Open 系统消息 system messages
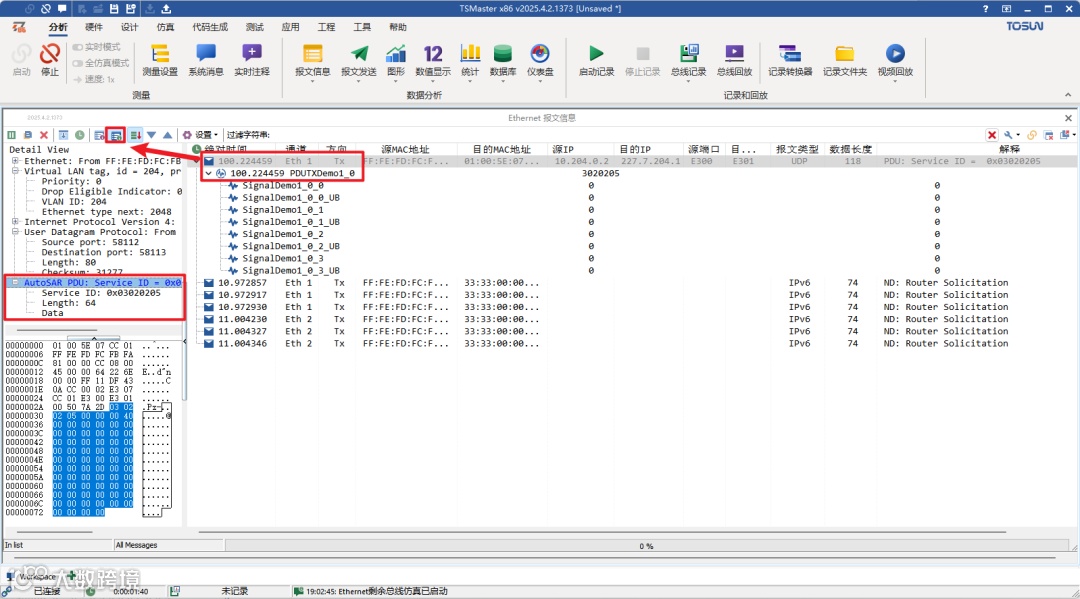This screenshot has height=599, width=1080. [x=206, y=59]
